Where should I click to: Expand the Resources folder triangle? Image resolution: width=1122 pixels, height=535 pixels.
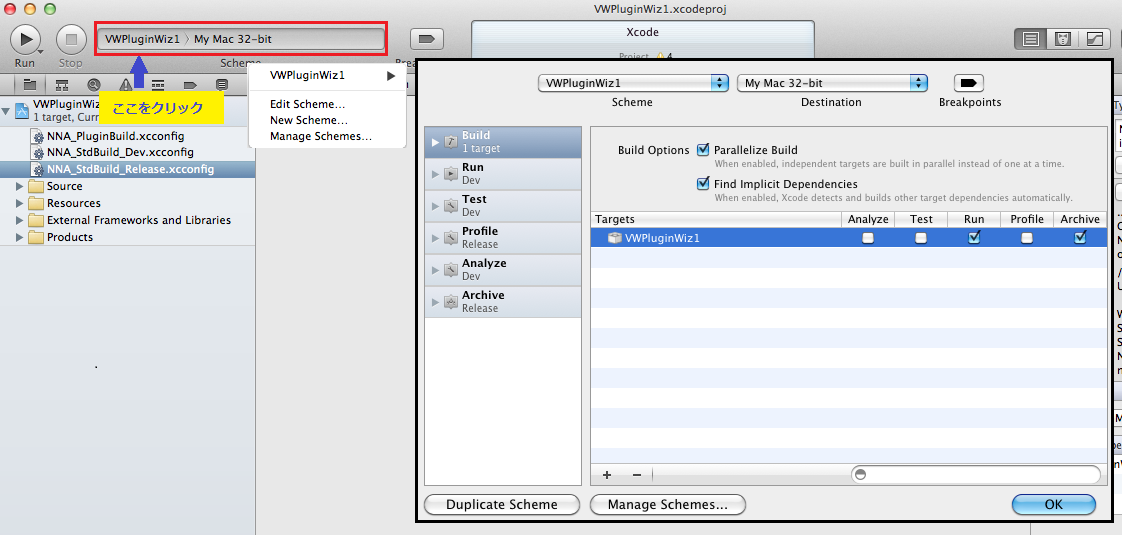pyautogui.click(x=19, y=203)
